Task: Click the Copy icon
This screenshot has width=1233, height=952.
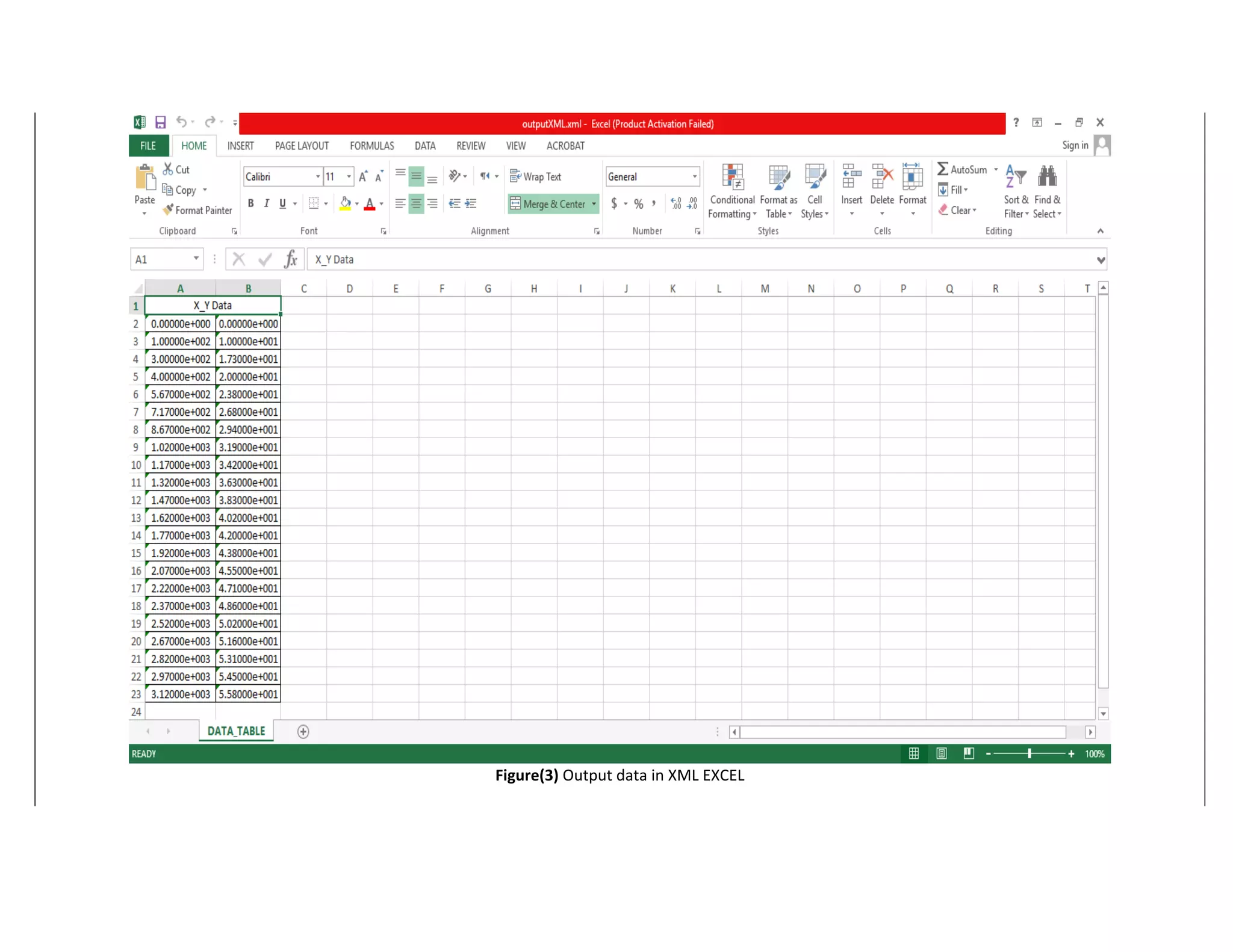Action: click(x=168, y=190)
